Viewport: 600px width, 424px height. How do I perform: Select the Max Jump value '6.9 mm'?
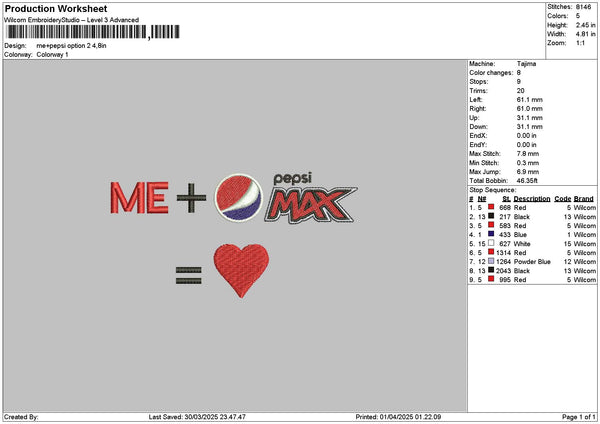(x=528, y=171)
